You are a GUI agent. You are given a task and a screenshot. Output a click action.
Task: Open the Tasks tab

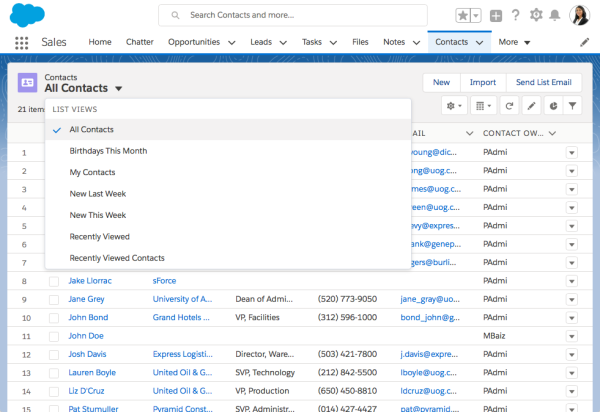tap(311, 42)
